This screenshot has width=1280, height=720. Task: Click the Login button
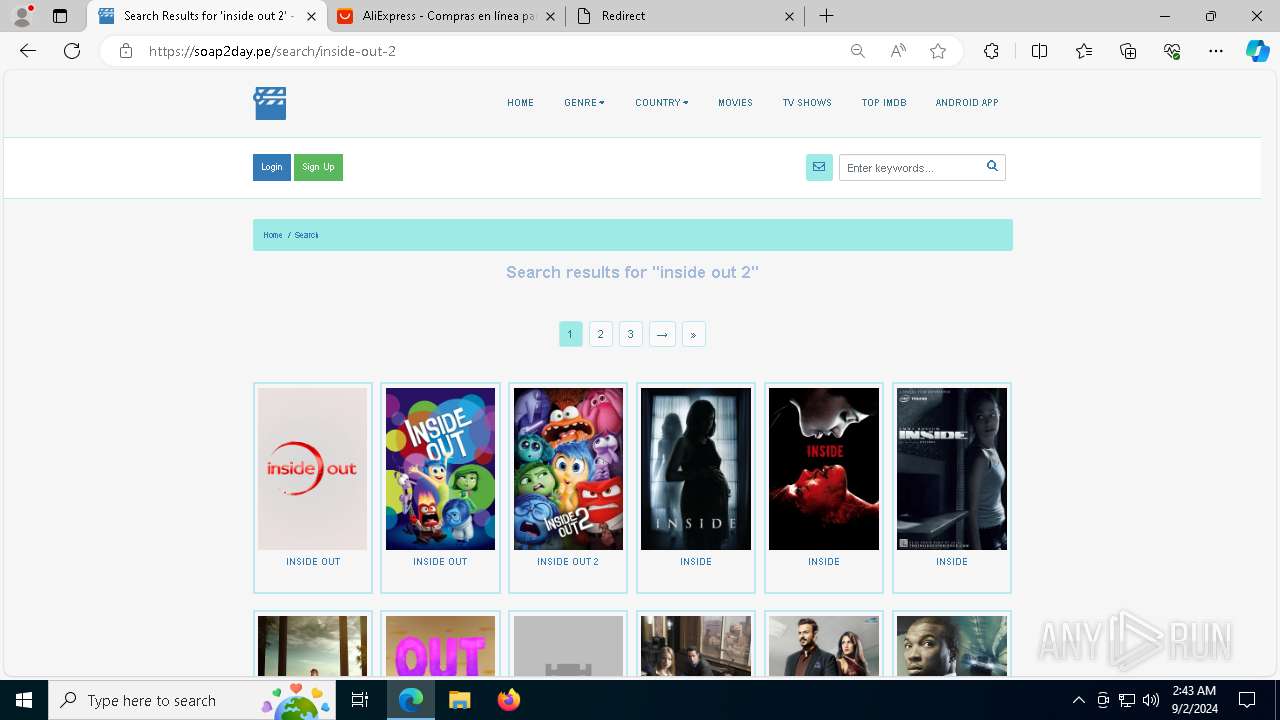[272, 167]
